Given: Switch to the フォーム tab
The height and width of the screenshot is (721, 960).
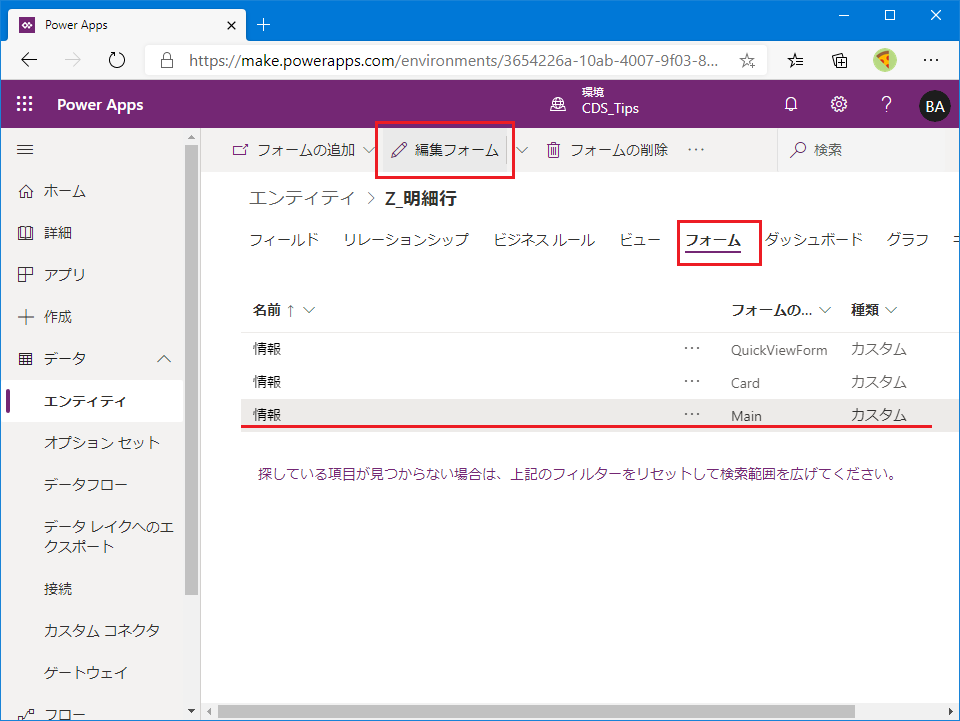Looking at the screenshot, I should click(713, 240).
